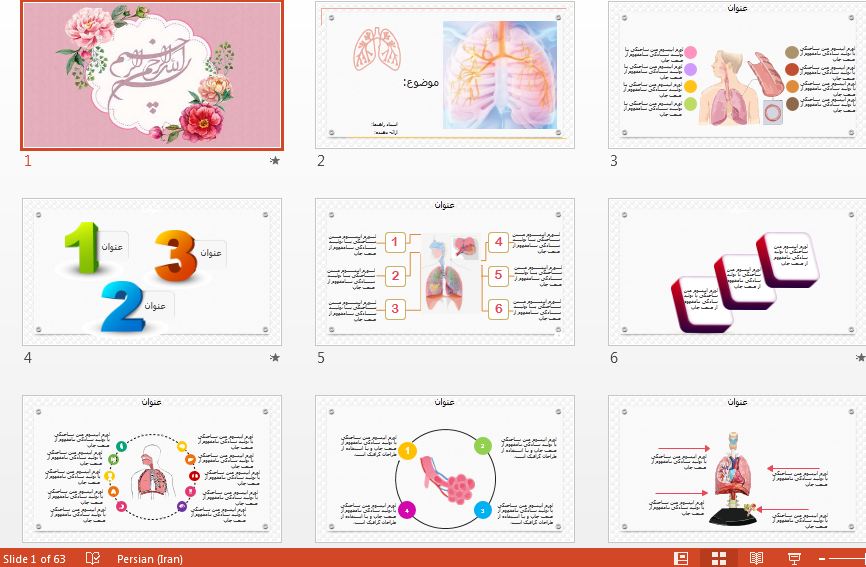Screen dimensions: 866x567
Task: Select slide 2 with the lung image
Action: tap(445, 75)
